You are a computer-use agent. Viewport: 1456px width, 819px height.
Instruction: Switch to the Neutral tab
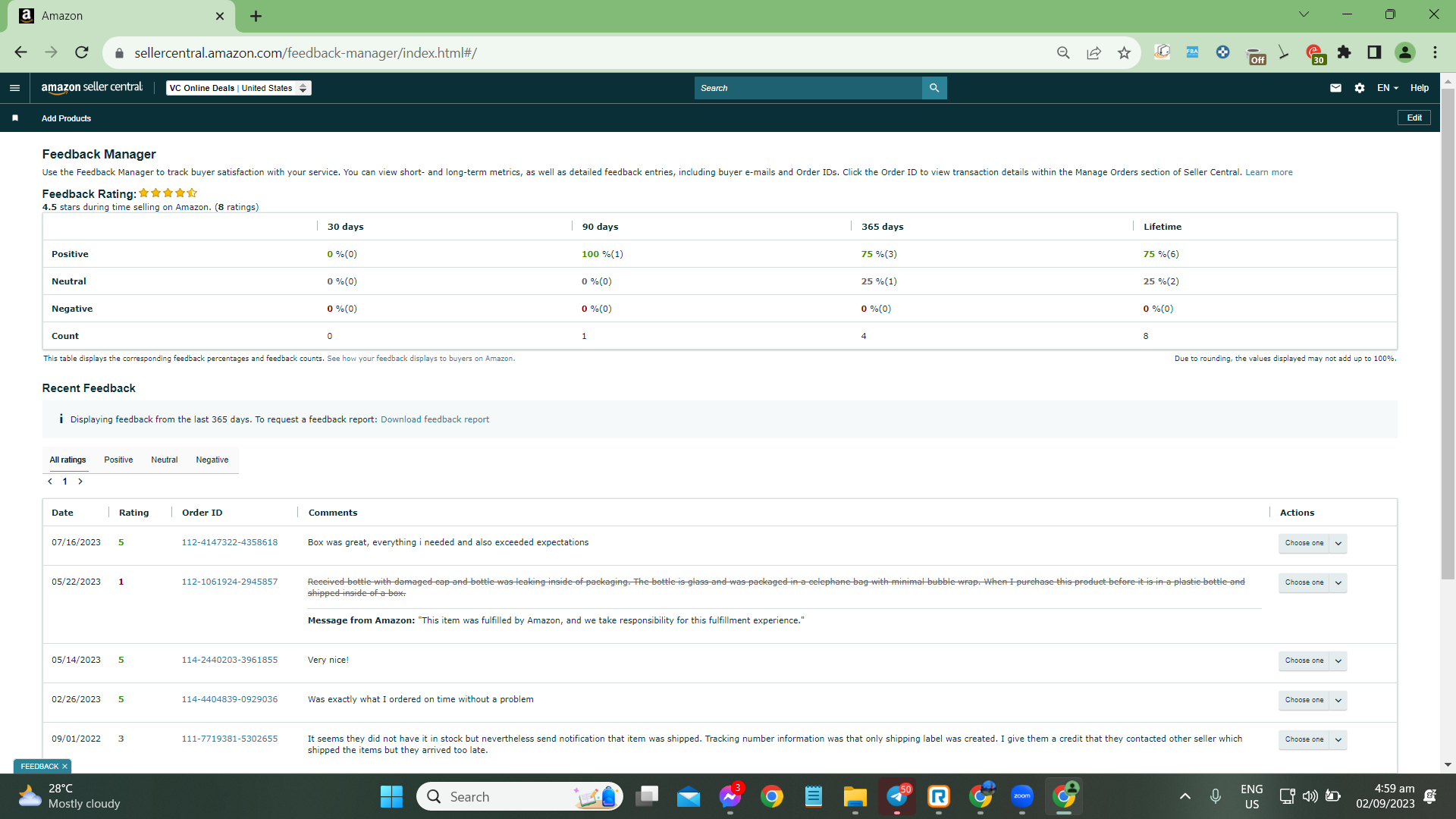[164, 460]
